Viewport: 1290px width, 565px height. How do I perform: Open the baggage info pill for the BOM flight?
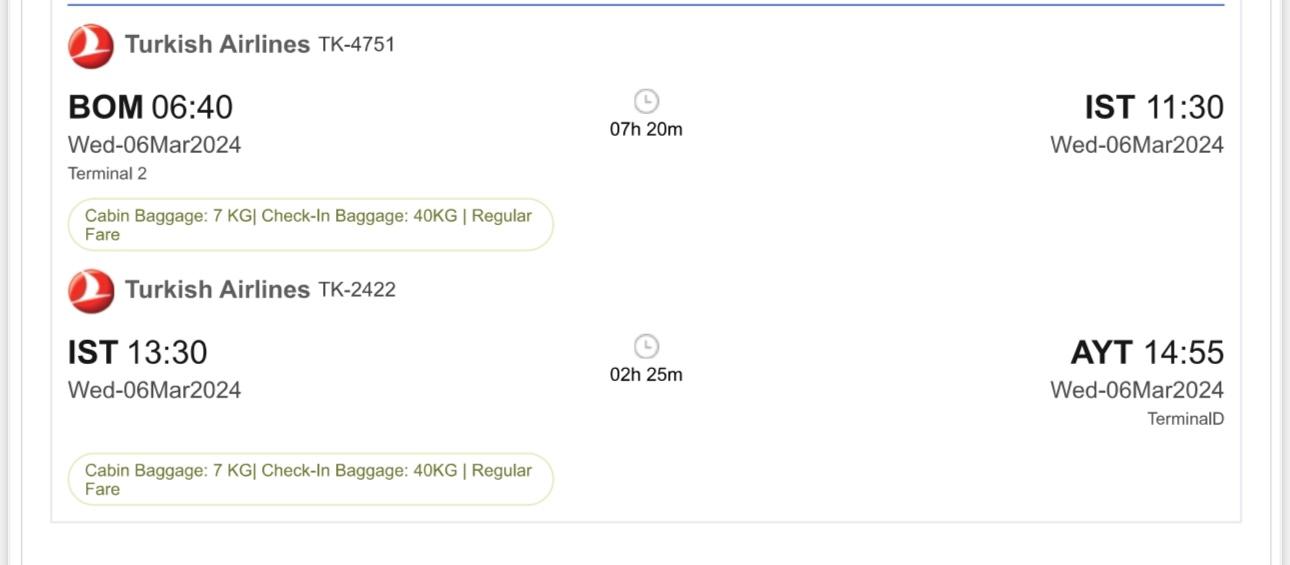tap(310, 225)
